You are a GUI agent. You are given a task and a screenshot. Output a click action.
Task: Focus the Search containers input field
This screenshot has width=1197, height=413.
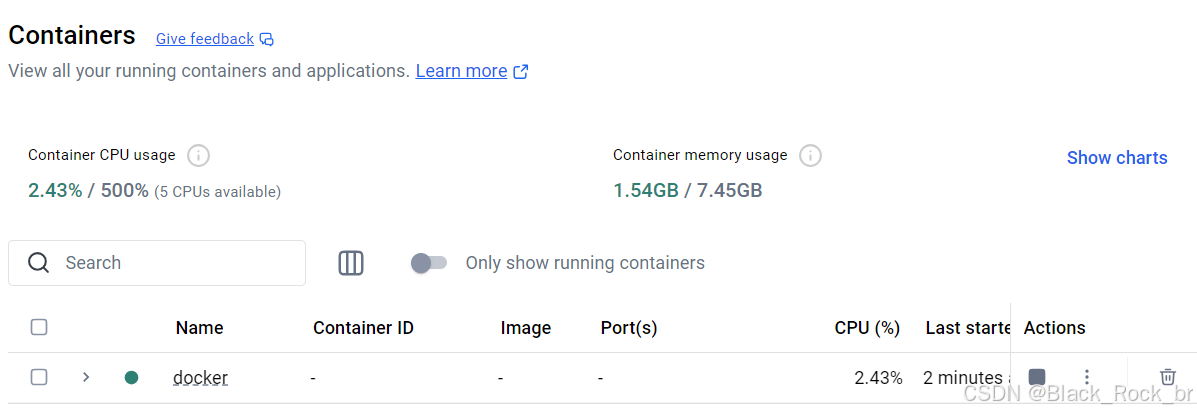(x=156, y=263)
